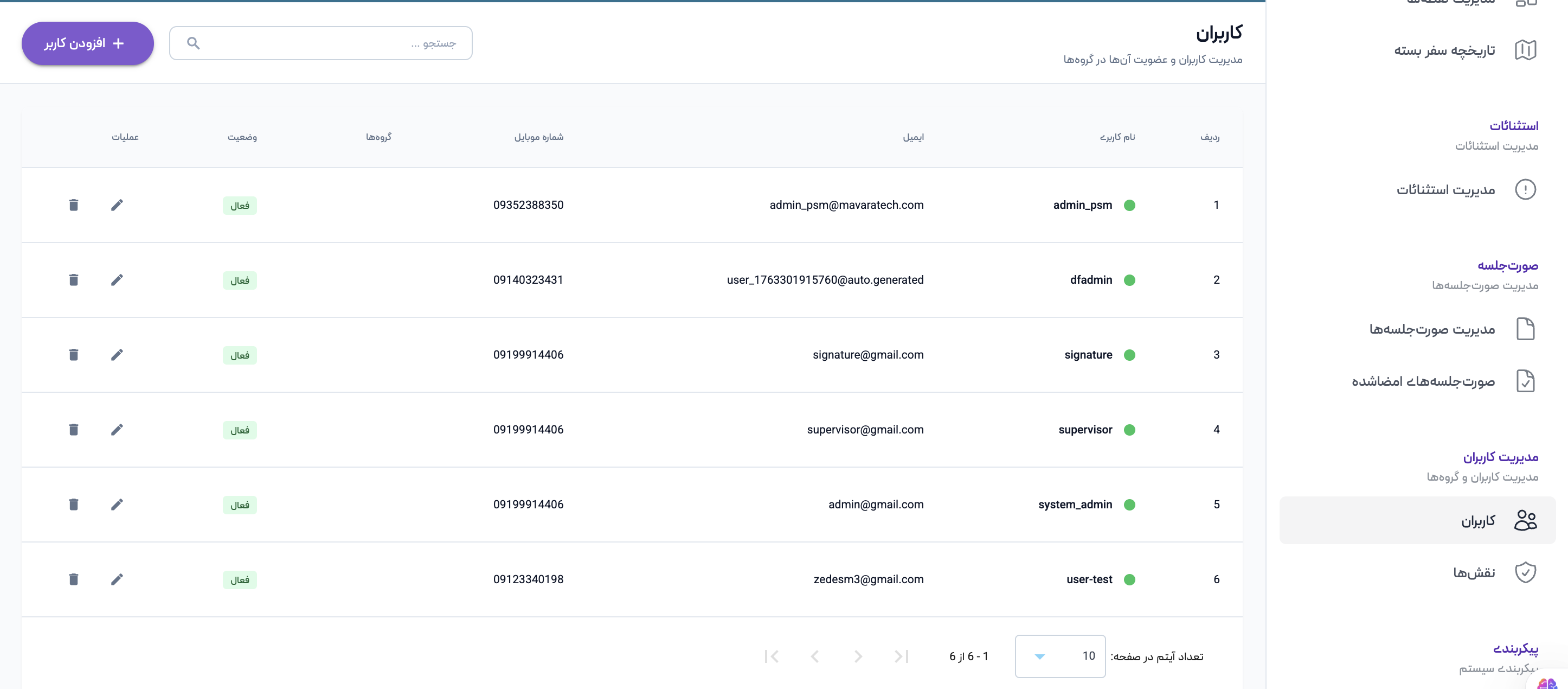Click the dropdown arrow in page size selector

[1039, 656]
